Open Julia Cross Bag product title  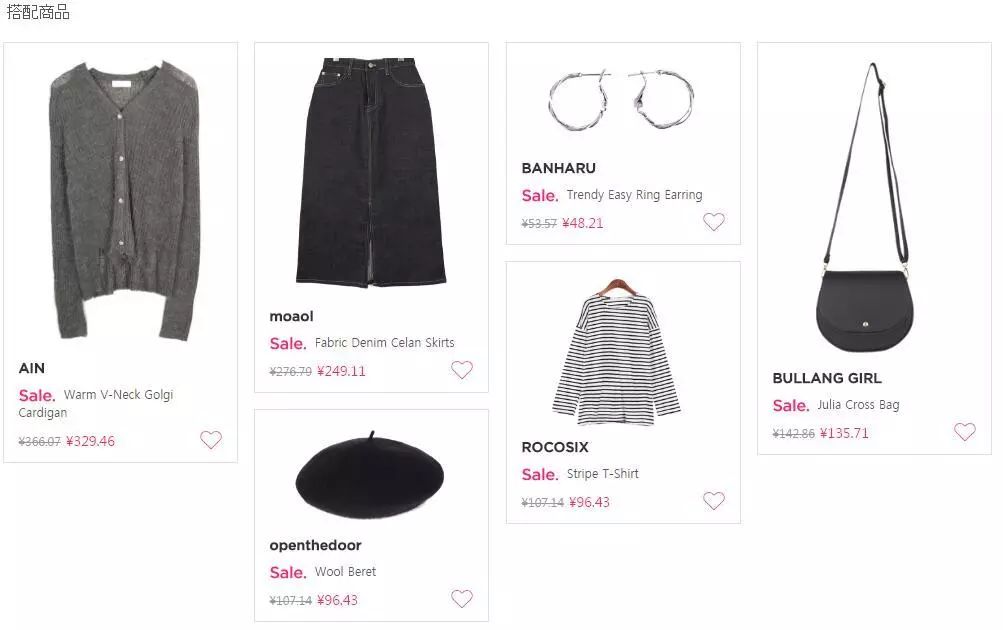click(x=858, y=405)
